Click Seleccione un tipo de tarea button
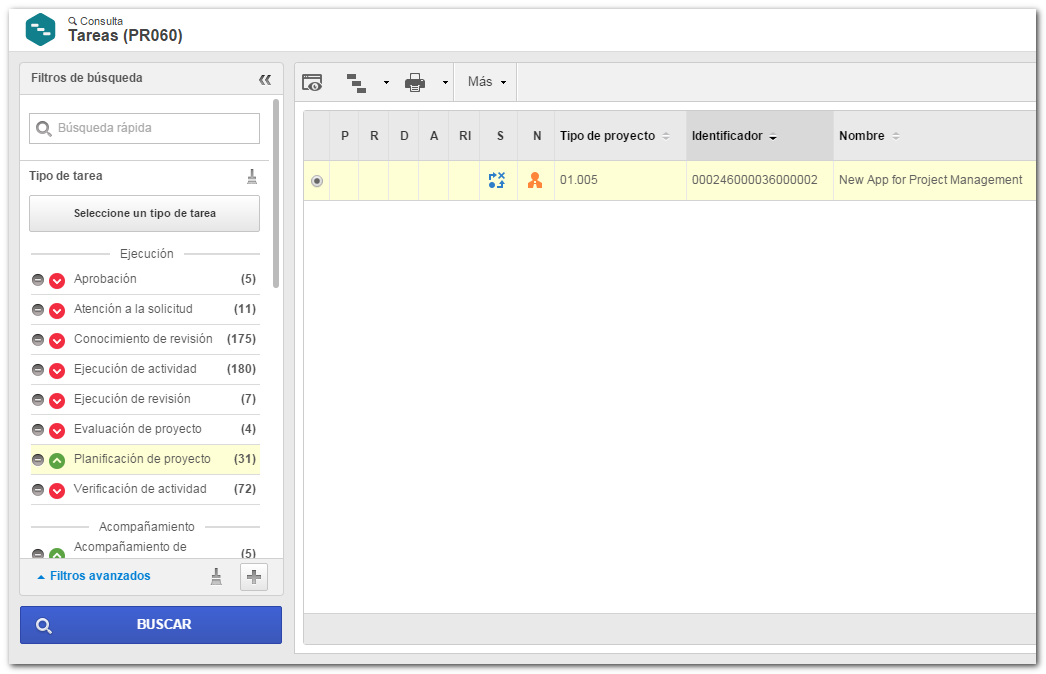This screenshot has width=1046, height=674. (x=144, y=214)
